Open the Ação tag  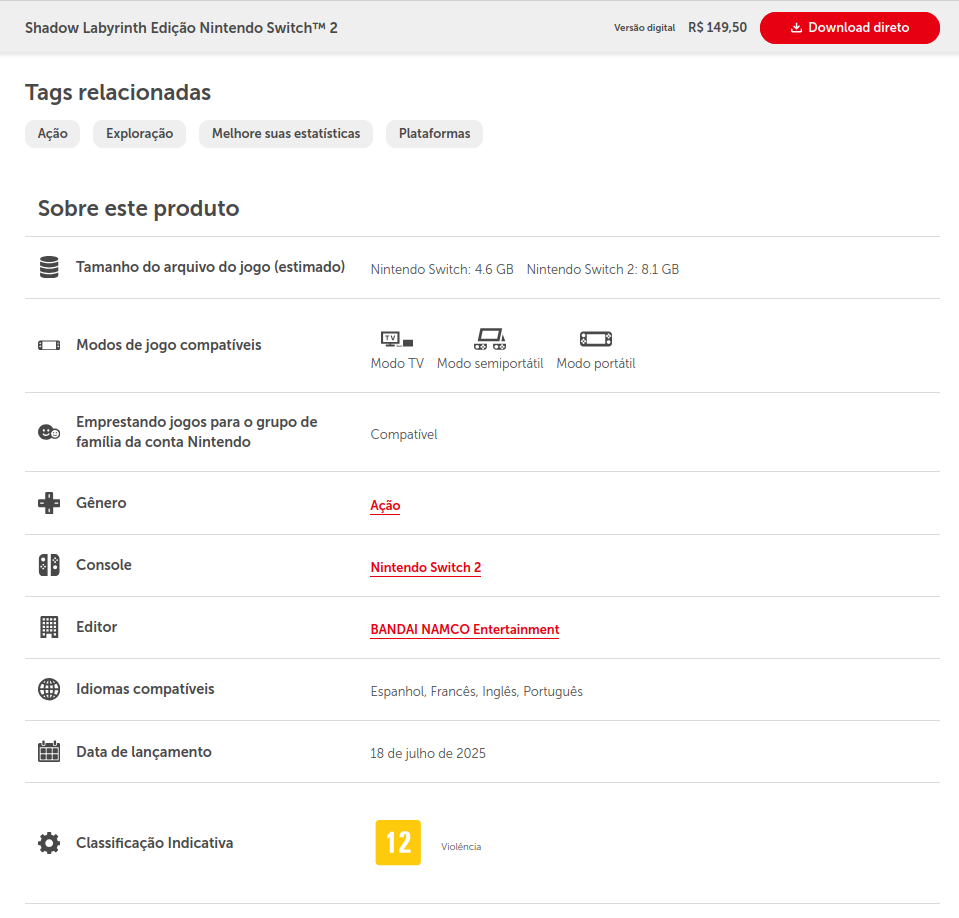click(x=53, y=134)
